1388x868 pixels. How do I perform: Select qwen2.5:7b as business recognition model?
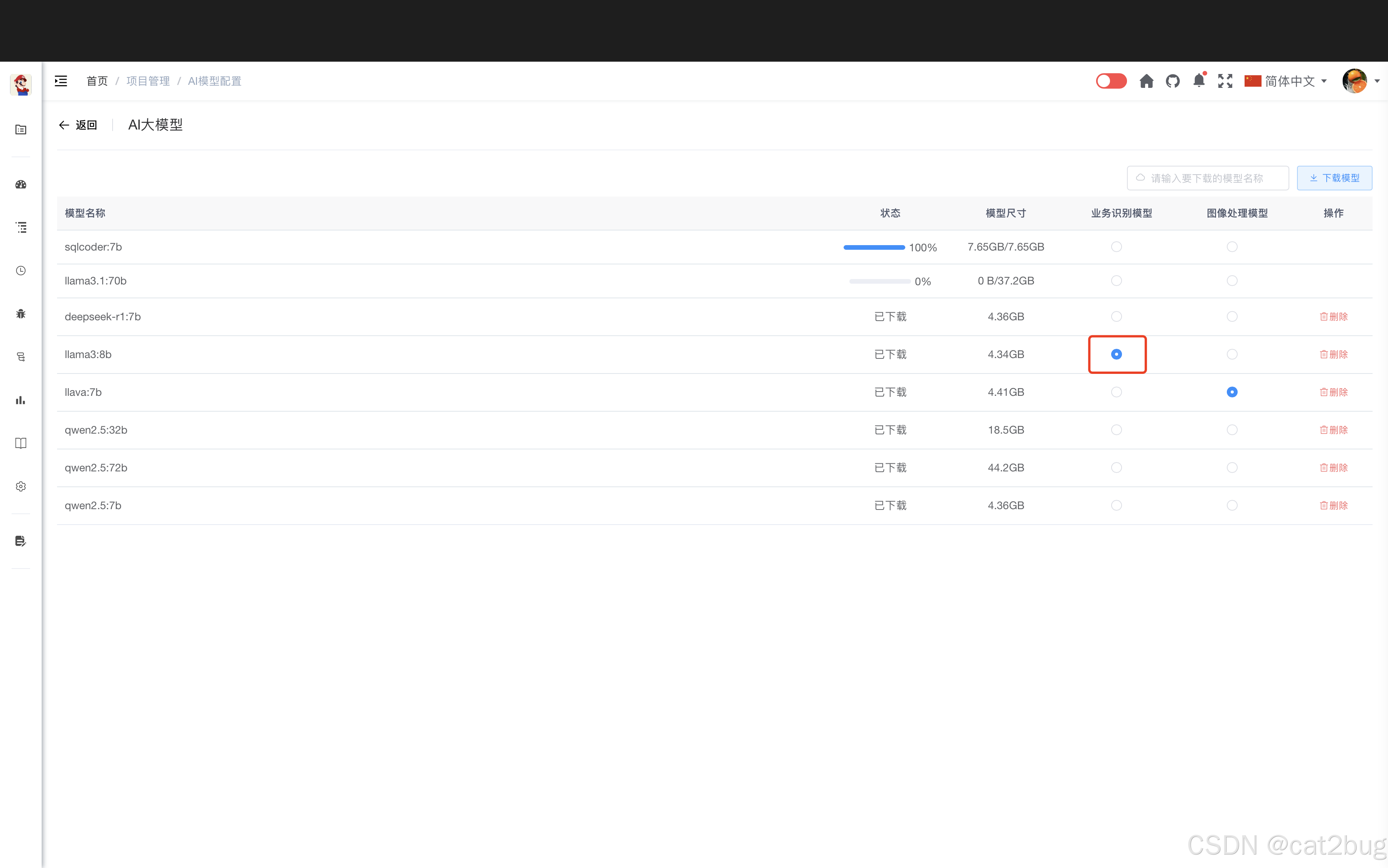click(x=1116, y=505)
